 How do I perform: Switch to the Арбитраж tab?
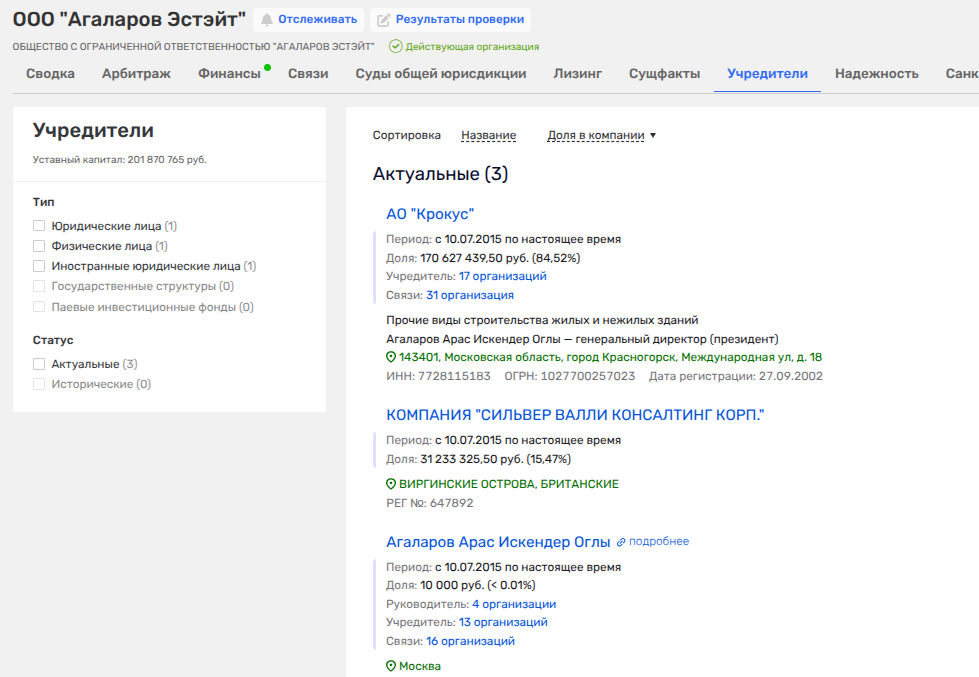click(x=136, y=74)
